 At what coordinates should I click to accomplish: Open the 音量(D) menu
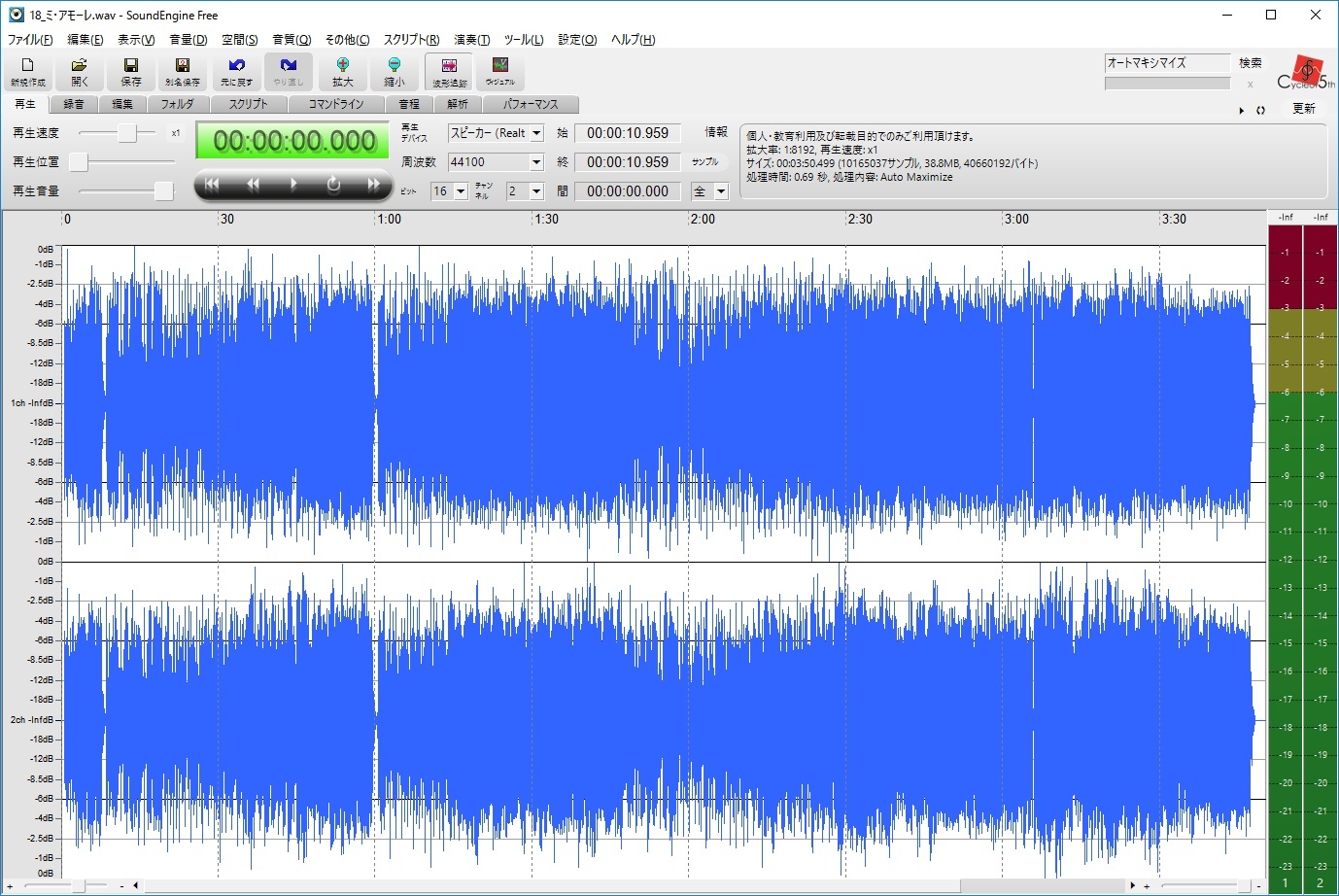(189, 40)
